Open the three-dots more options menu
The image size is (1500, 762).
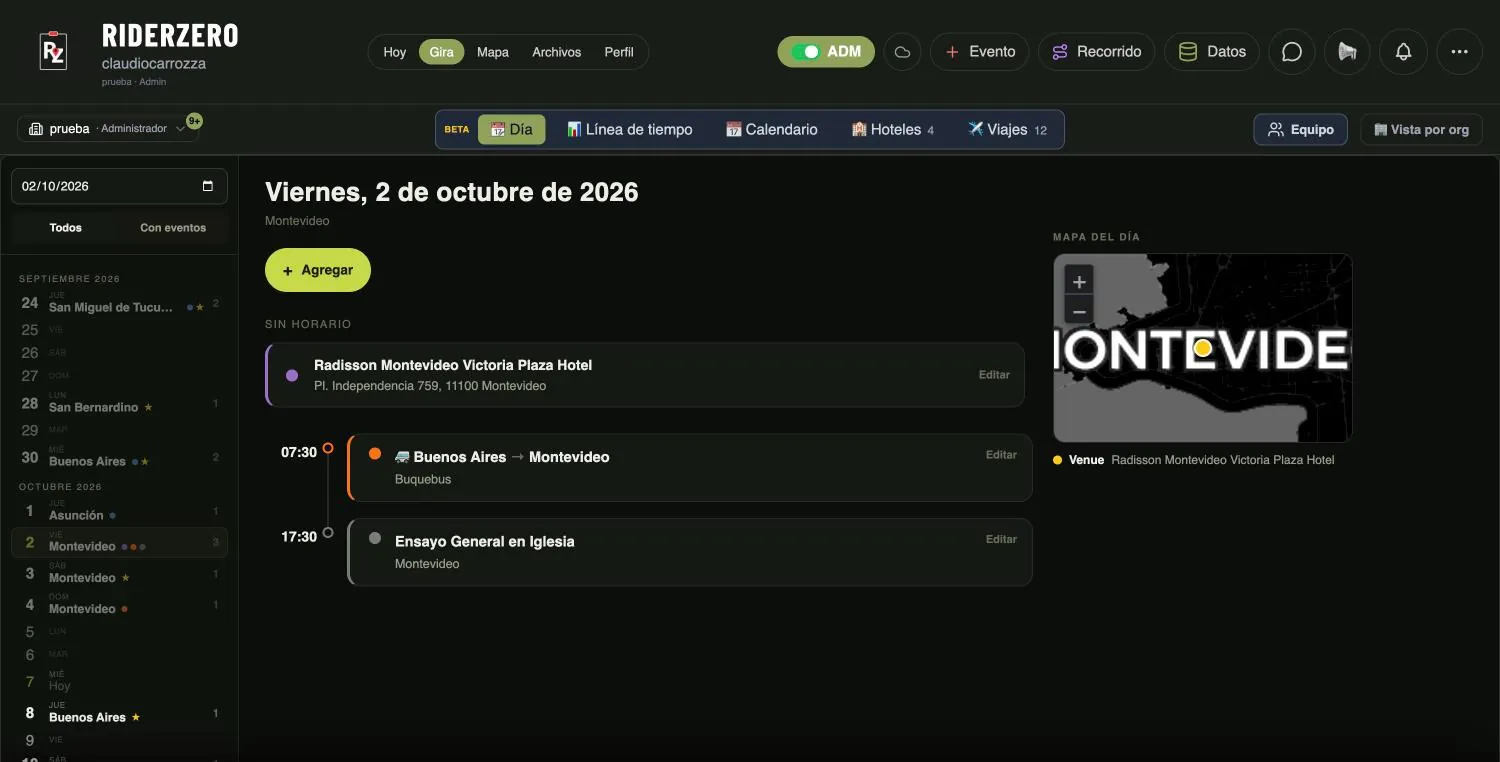pos(1460,52)
